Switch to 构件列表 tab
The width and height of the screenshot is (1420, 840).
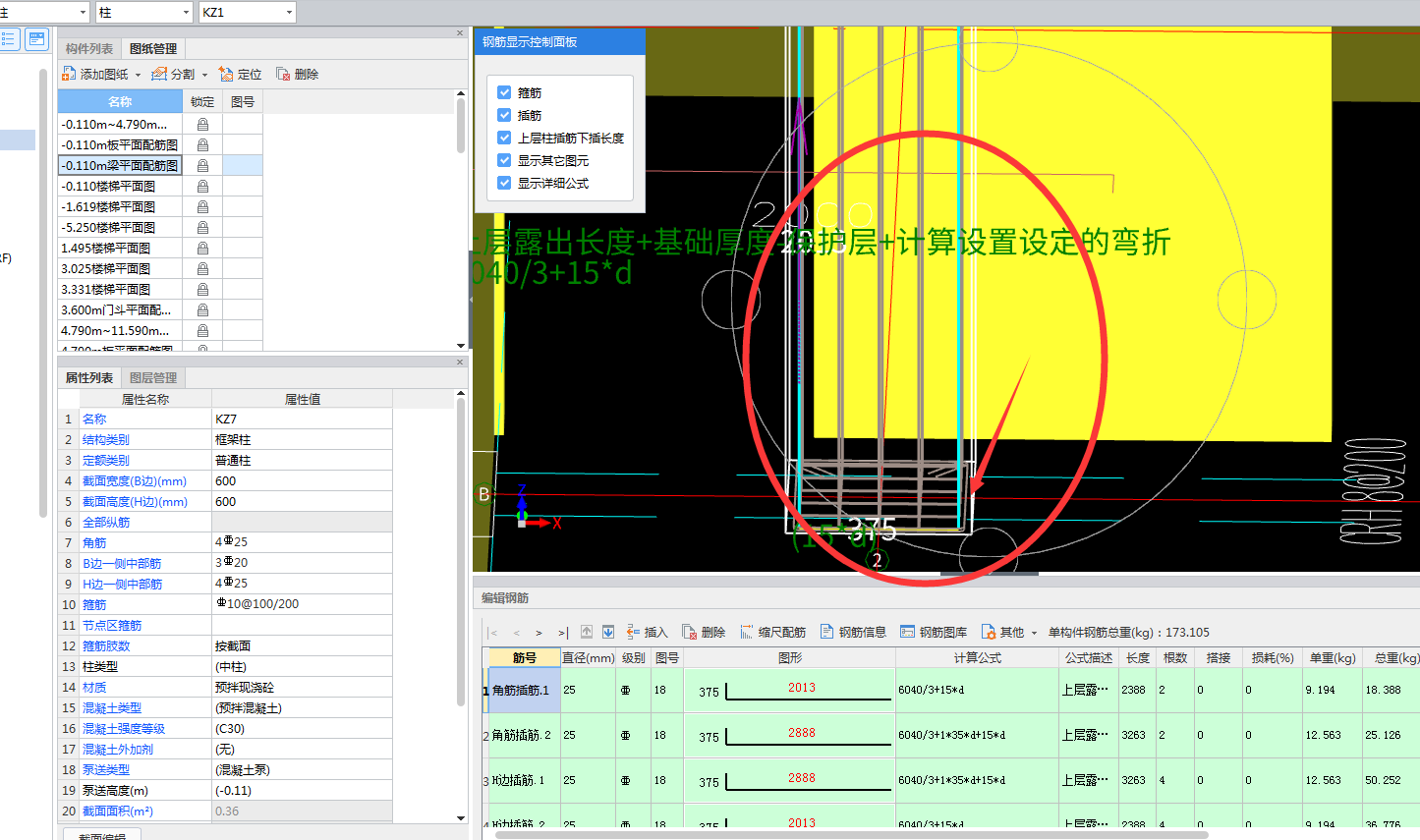(89, 49)
